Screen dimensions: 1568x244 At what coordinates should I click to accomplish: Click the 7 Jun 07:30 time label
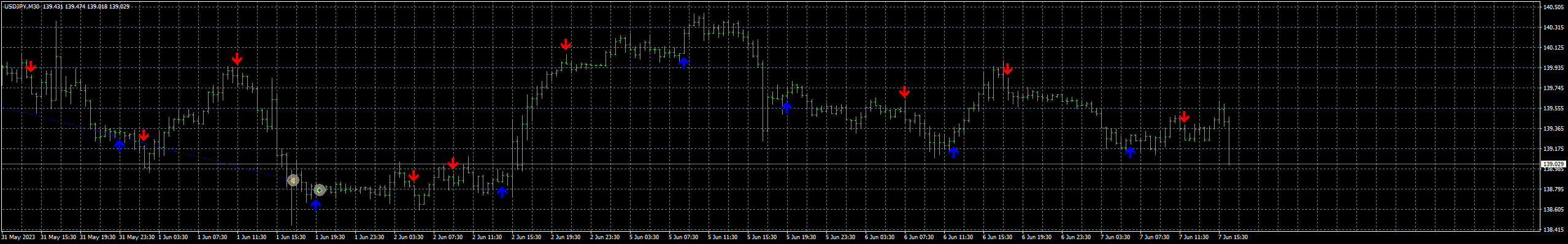tap(1155, 237)
